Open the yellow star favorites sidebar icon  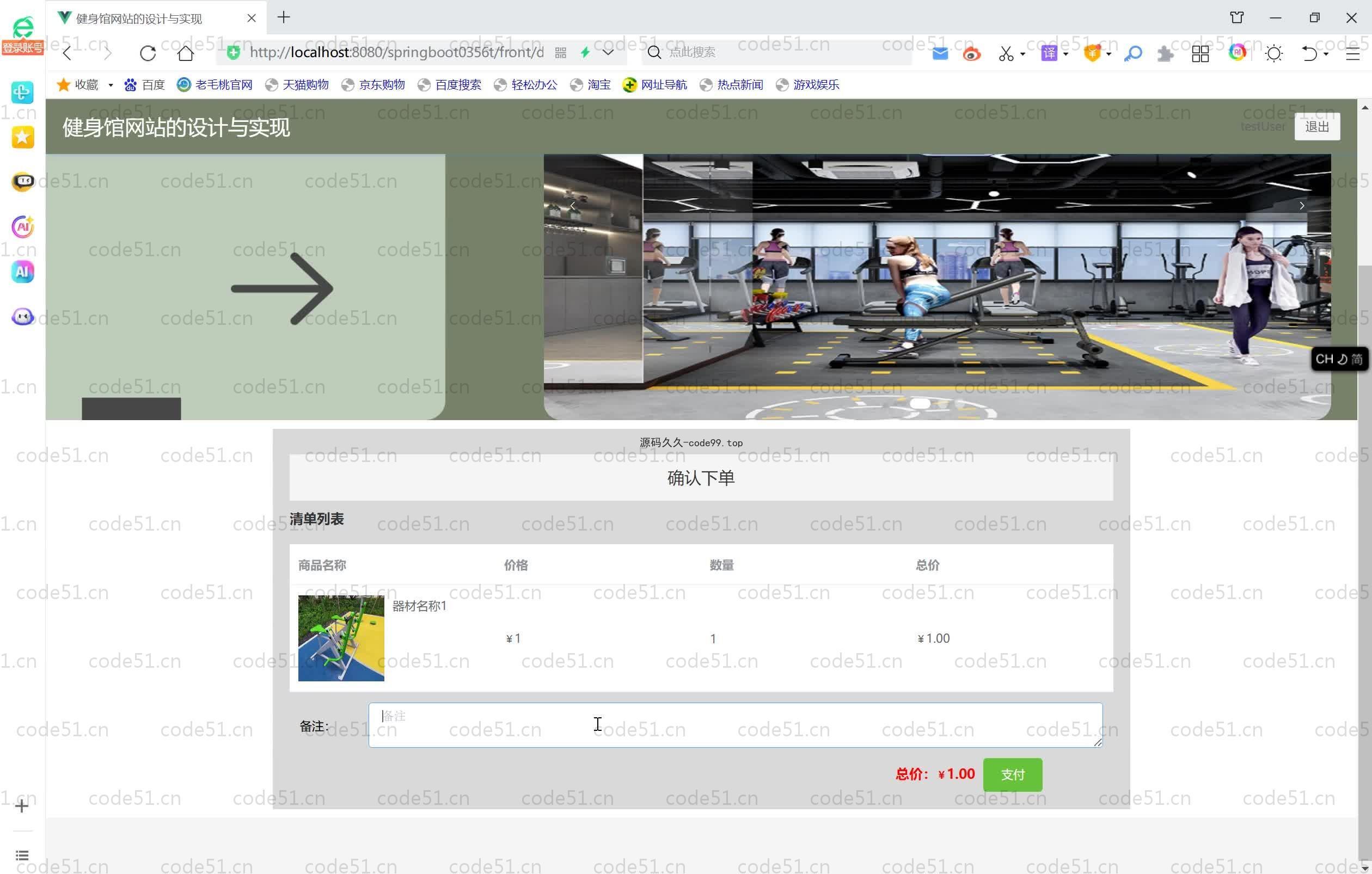point(22,137)
